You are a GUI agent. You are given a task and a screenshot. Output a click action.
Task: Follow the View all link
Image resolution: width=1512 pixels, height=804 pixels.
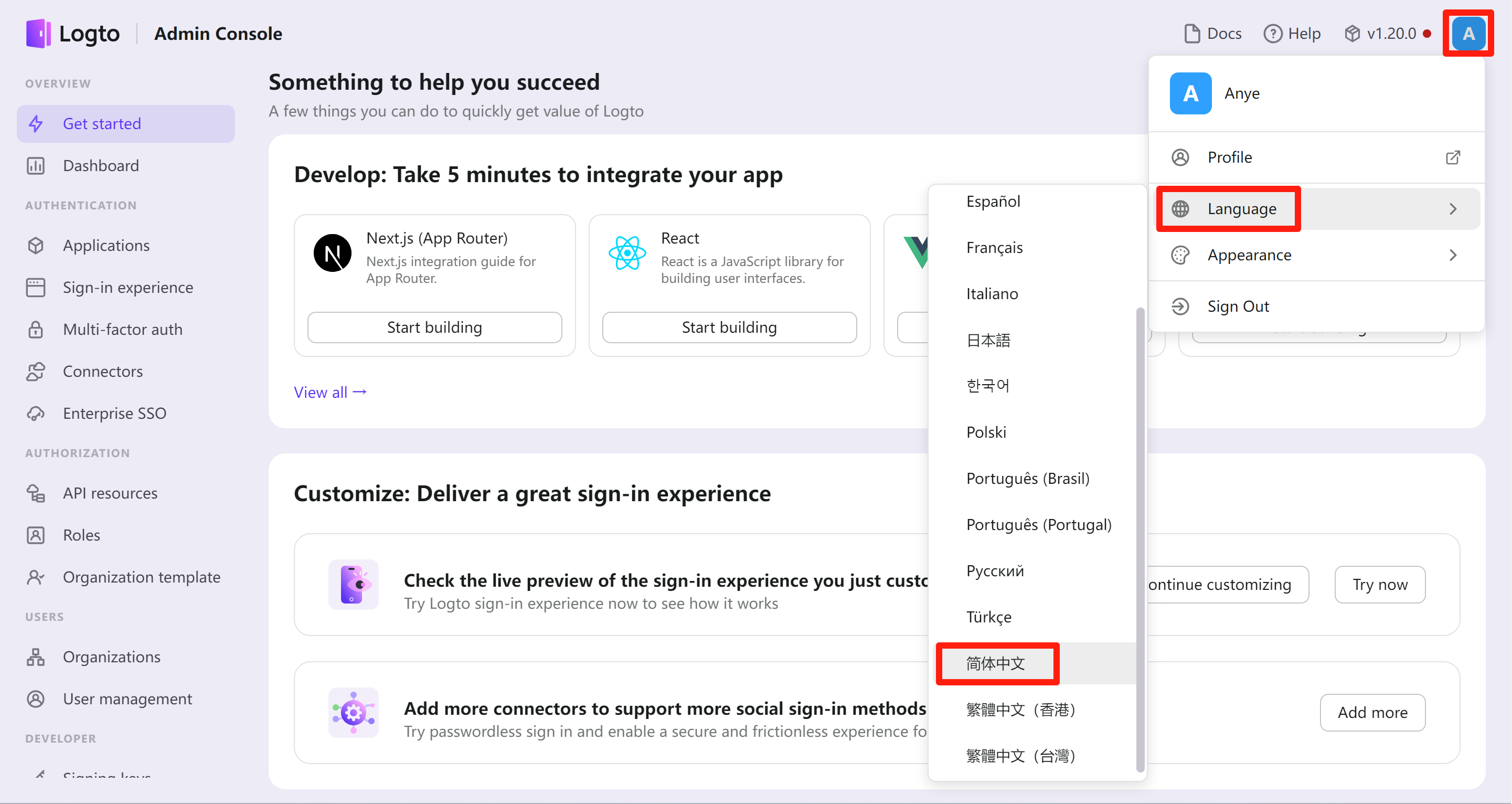pyautogui.click(x=330, y=393)
